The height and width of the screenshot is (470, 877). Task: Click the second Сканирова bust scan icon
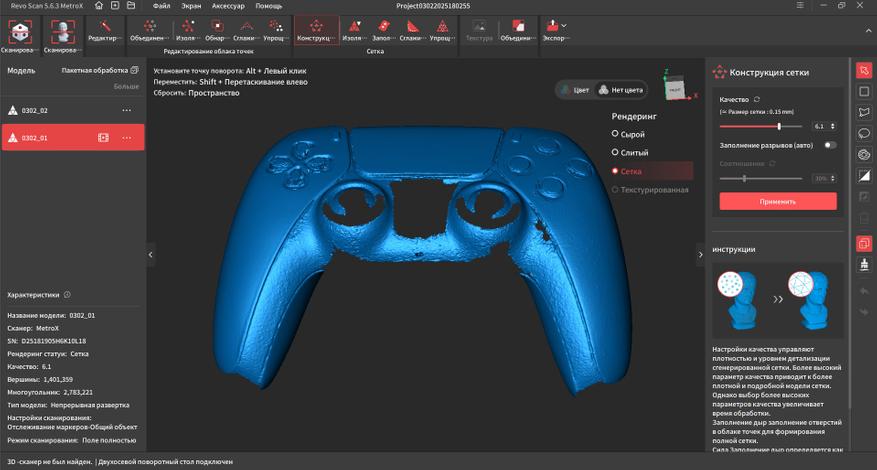[x=63, y=32]
